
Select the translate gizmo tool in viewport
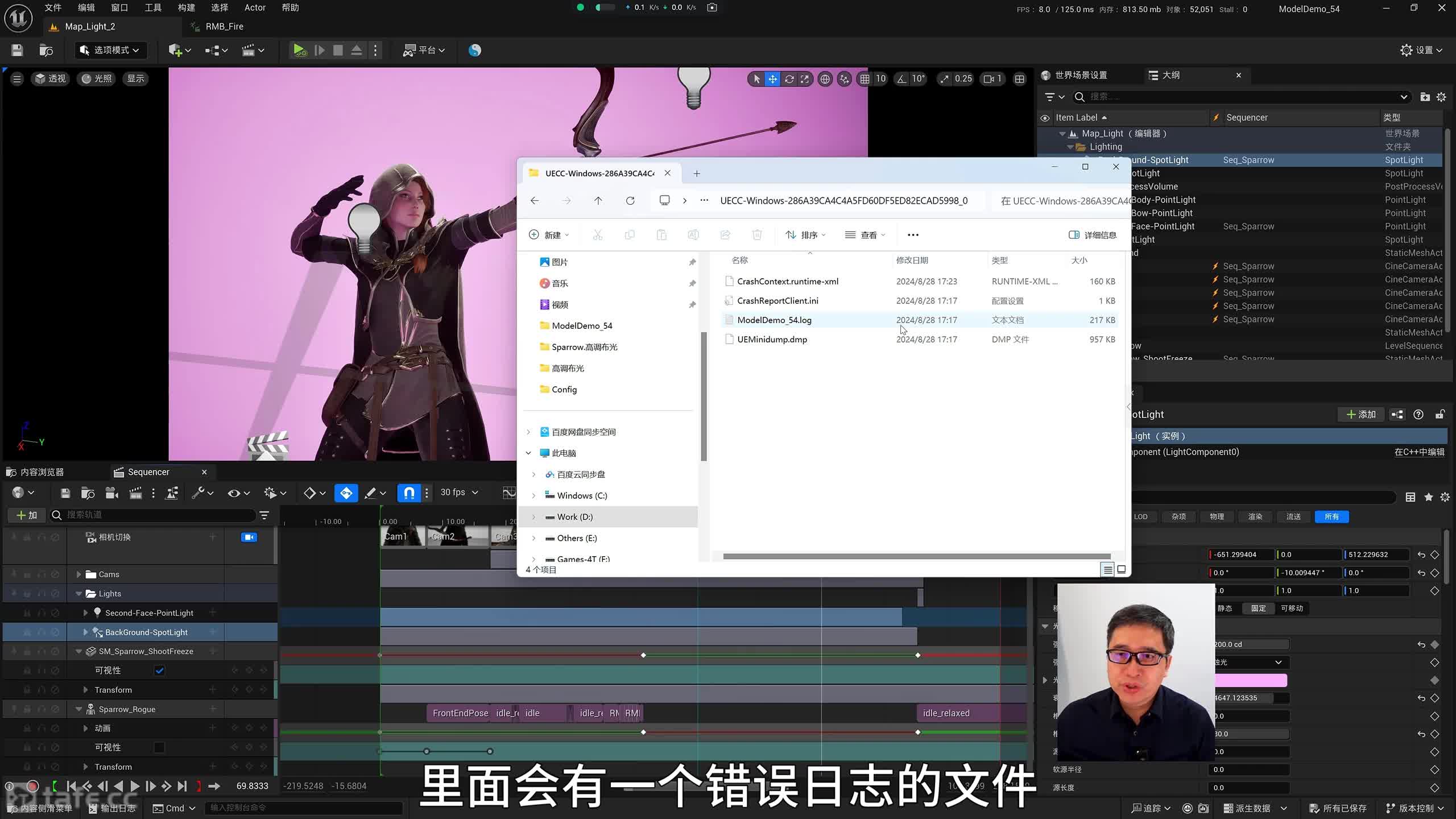pyautogui.click(x=772, y=79)
